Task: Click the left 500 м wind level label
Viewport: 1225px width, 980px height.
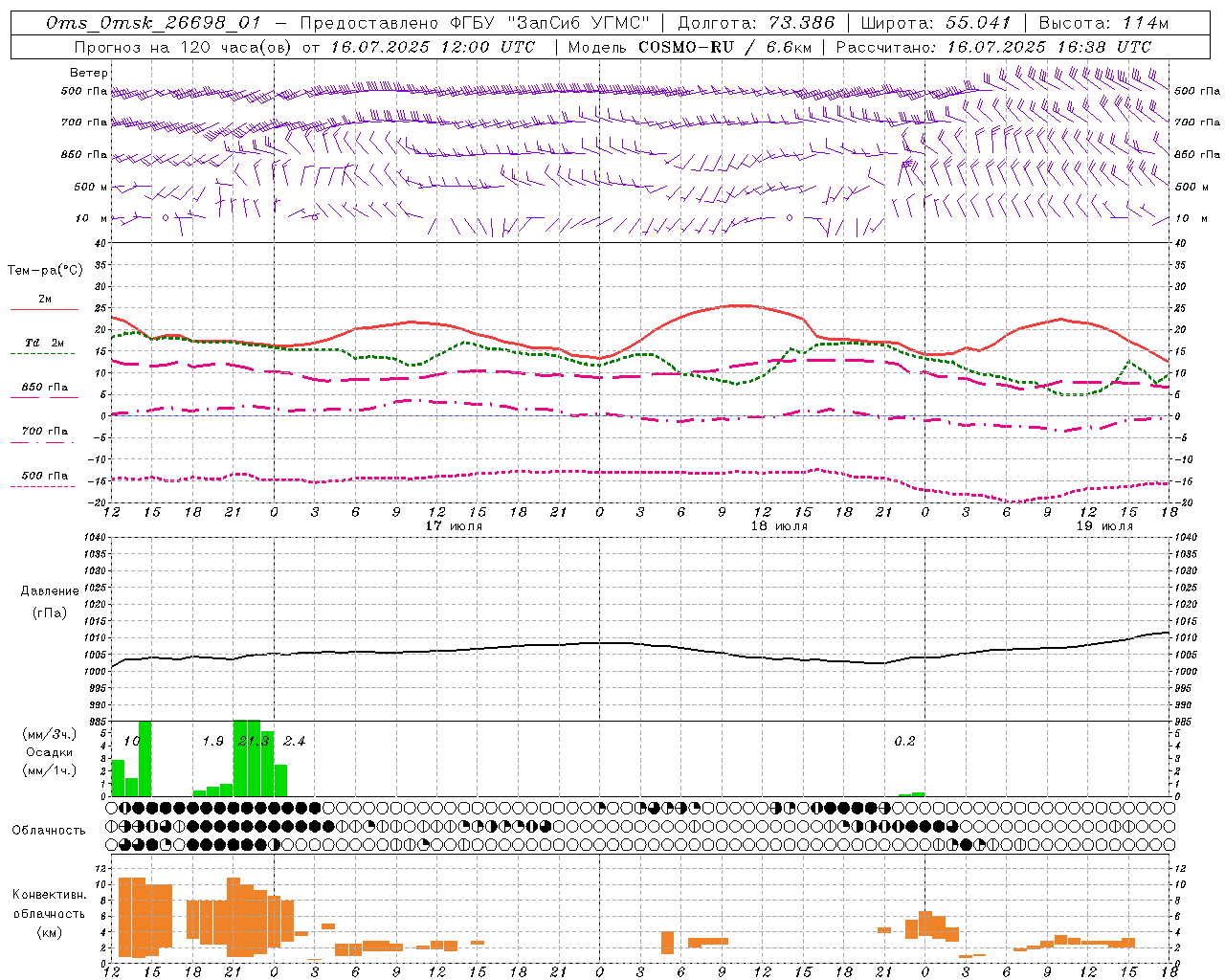Action: coord(91,187)
